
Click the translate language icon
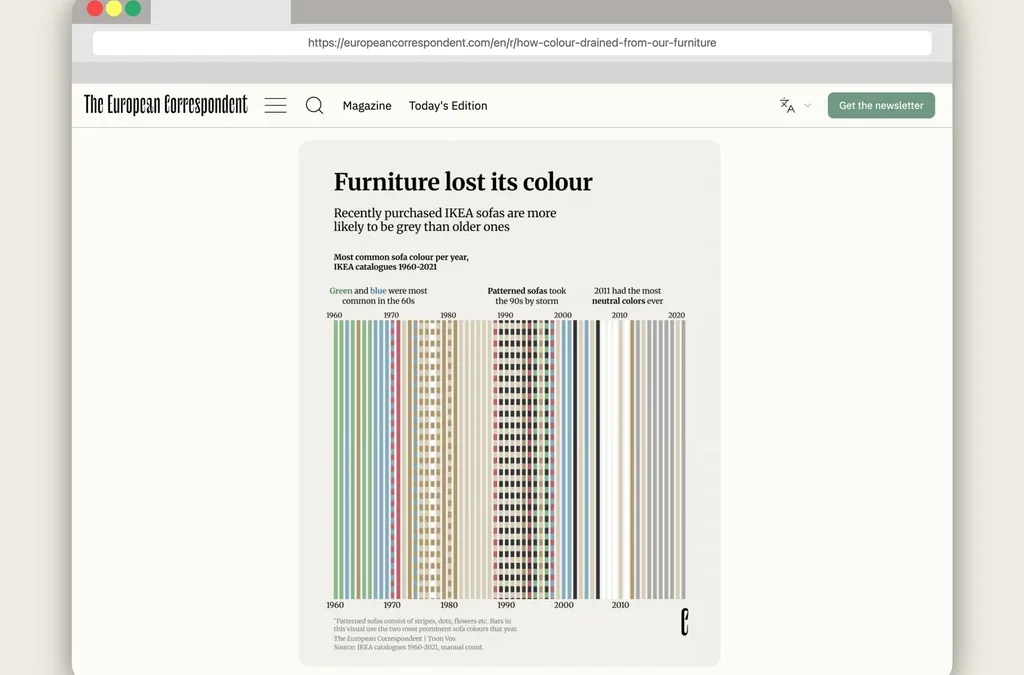click(x=787, y=105)
